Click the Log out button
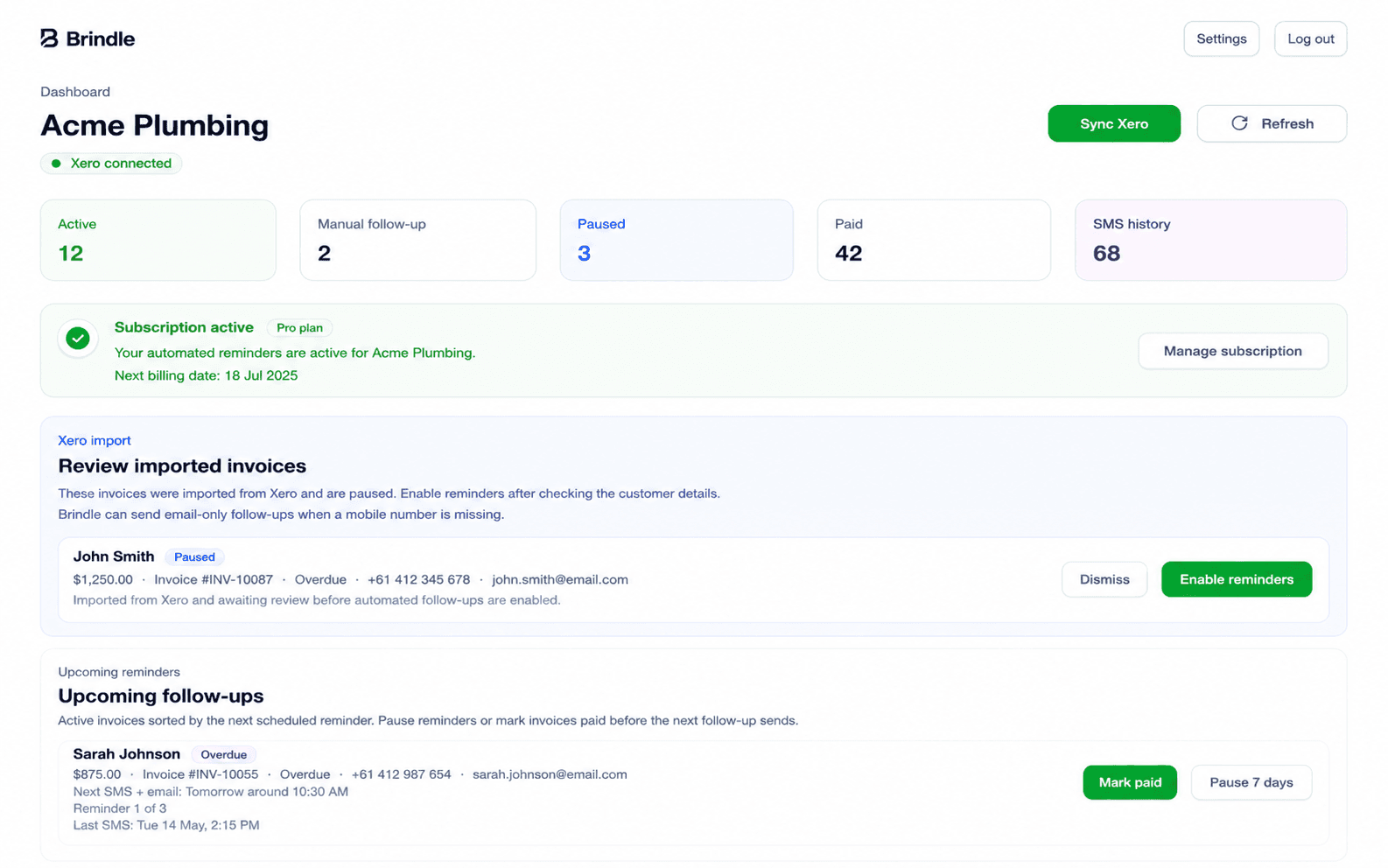 [x=1310, y=38]
